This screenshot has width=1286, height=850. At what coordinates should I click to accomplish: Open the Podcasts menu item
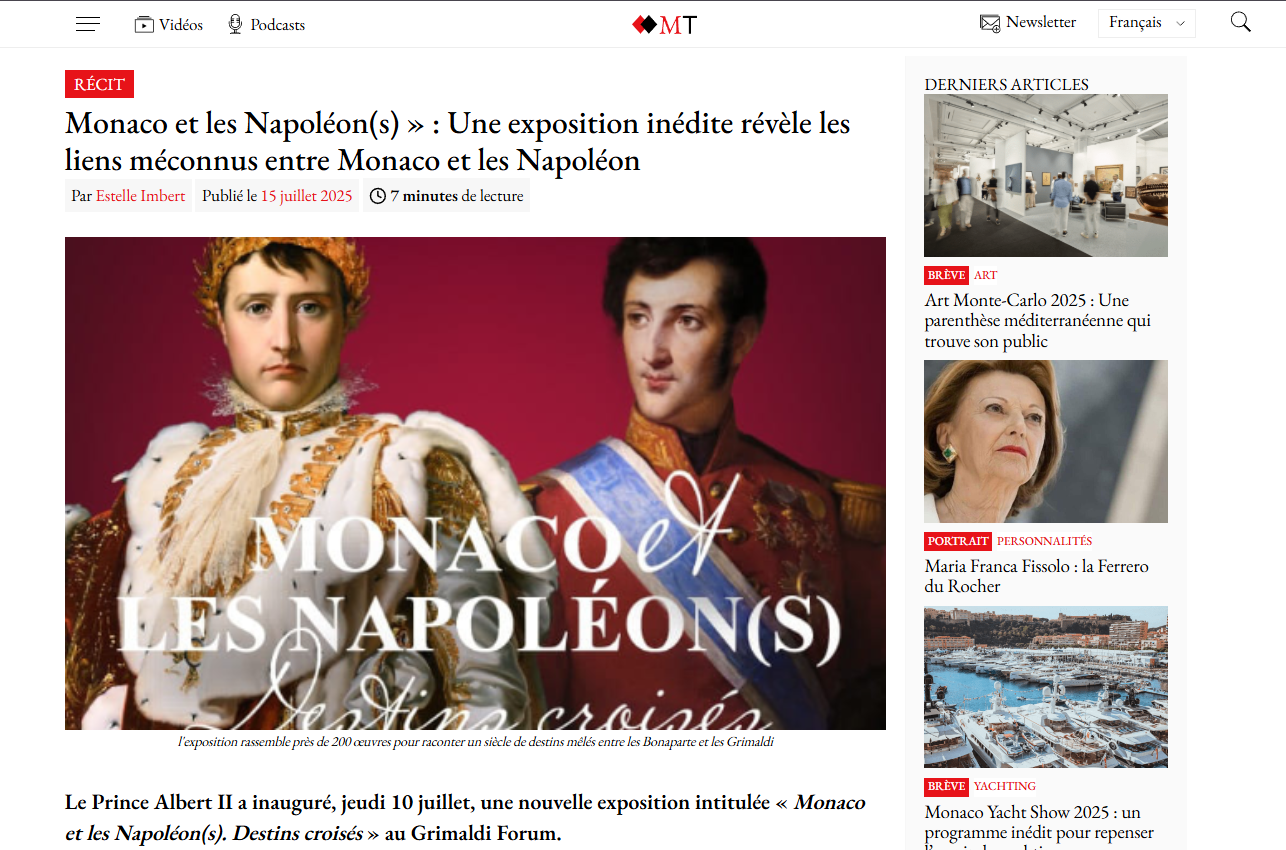(277, 25)
